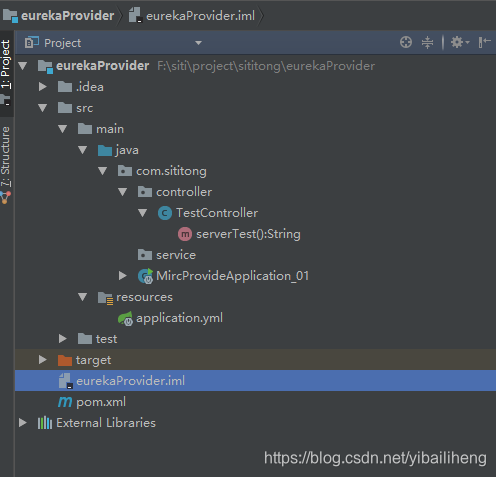
Task: Select External Libraries label
Action: [x=106, y=423]
